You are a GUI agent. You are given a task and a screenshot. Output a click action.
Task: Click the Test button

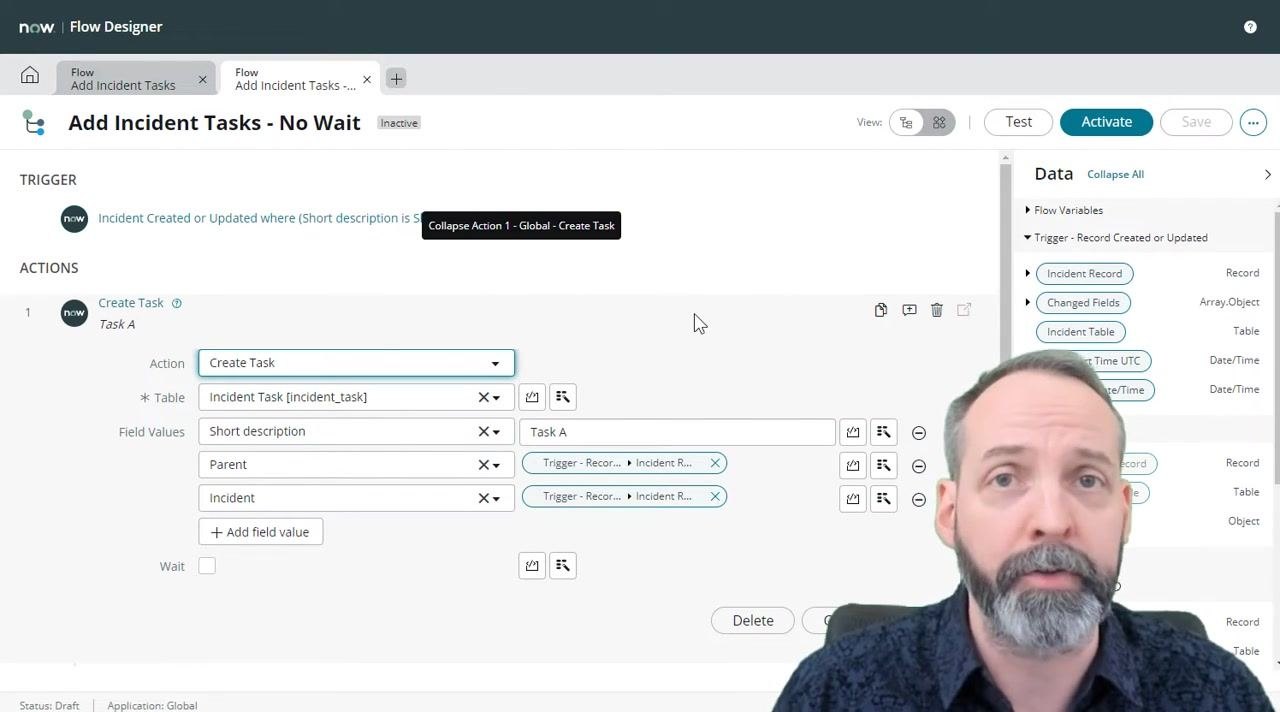tap(1018, 122)
